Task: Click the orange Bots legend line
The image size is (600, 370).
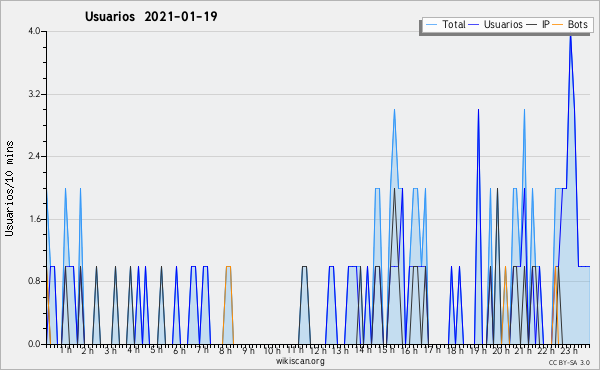Action: [558, 25]
